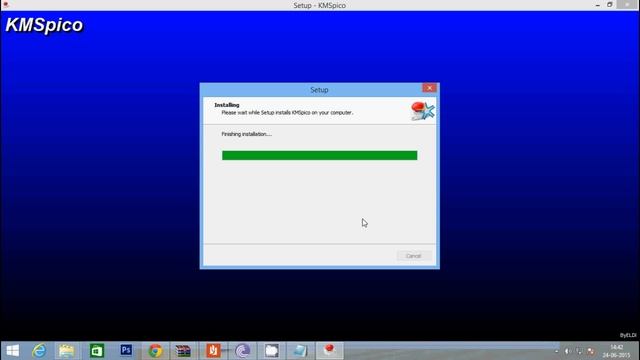Open WinRAR from the taskbar

183,351
